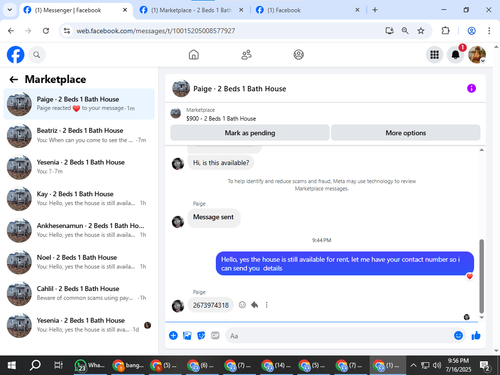The width and height of the screenshot is (500, 375).
Task: Click the Mark as pending button
Action: click(x=250, y=133)
